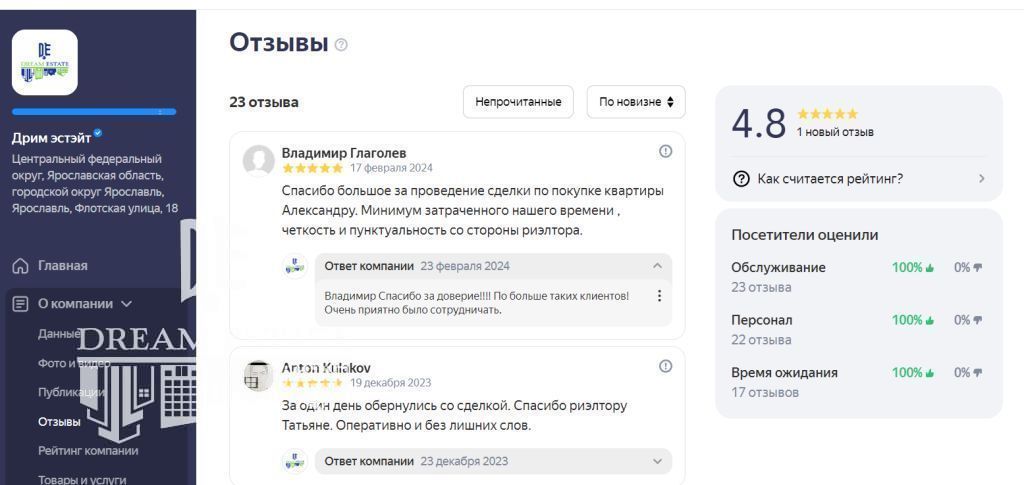This screenshot has height=485, width=1024.
Task: Click the profile completion progress bar
Action: pyautogui.click(x=94, y=112)
